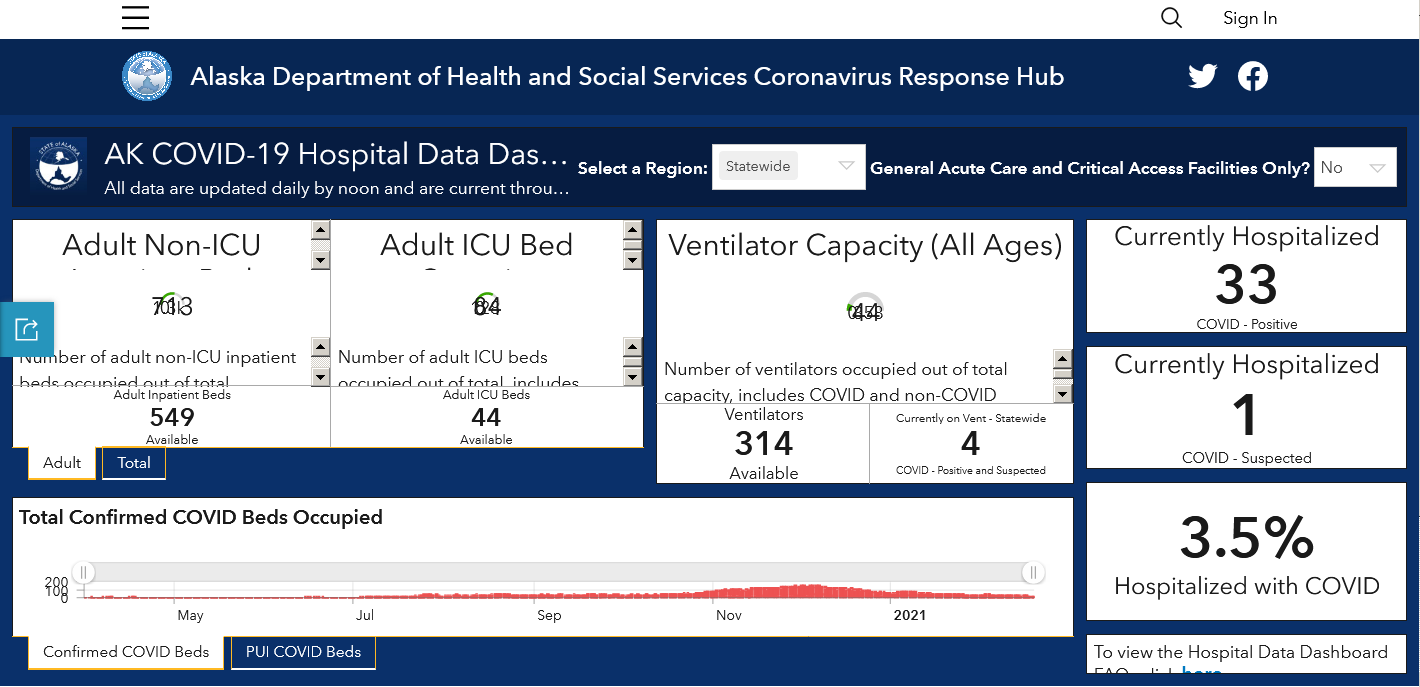
Task: Click the State of Alaska dashboard logo
Action: tap(58, 165)
